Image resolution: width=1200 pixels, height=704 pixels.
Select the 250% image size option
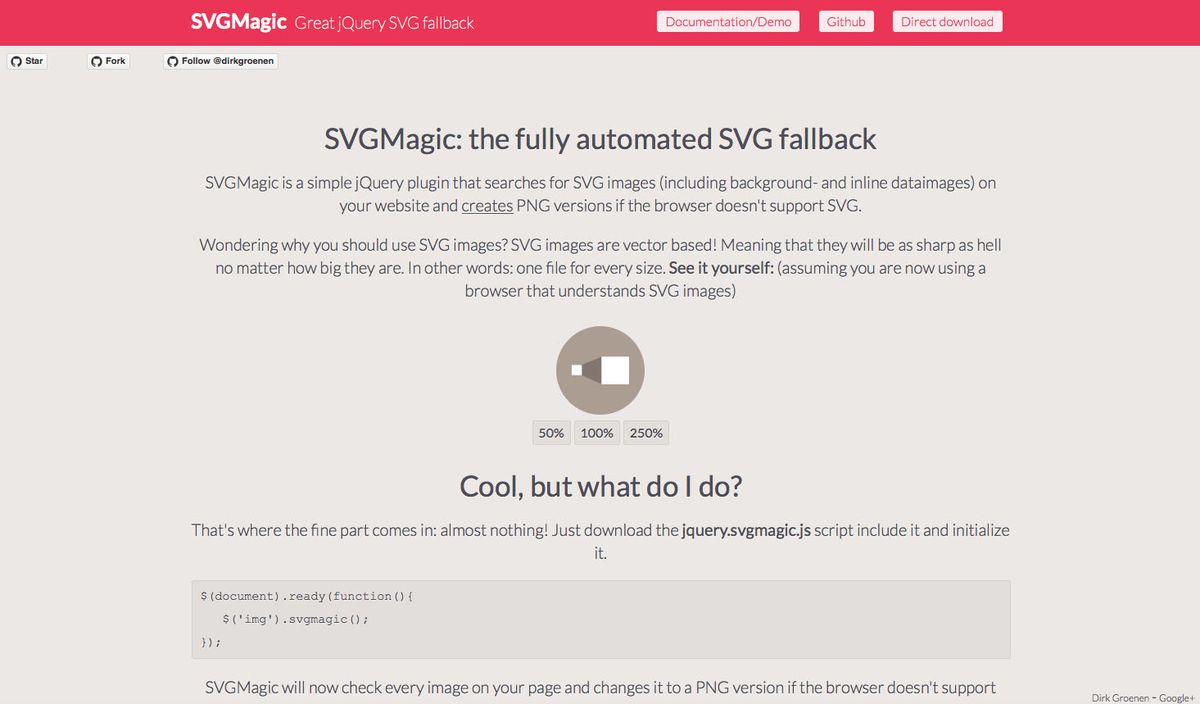[645, 432]
